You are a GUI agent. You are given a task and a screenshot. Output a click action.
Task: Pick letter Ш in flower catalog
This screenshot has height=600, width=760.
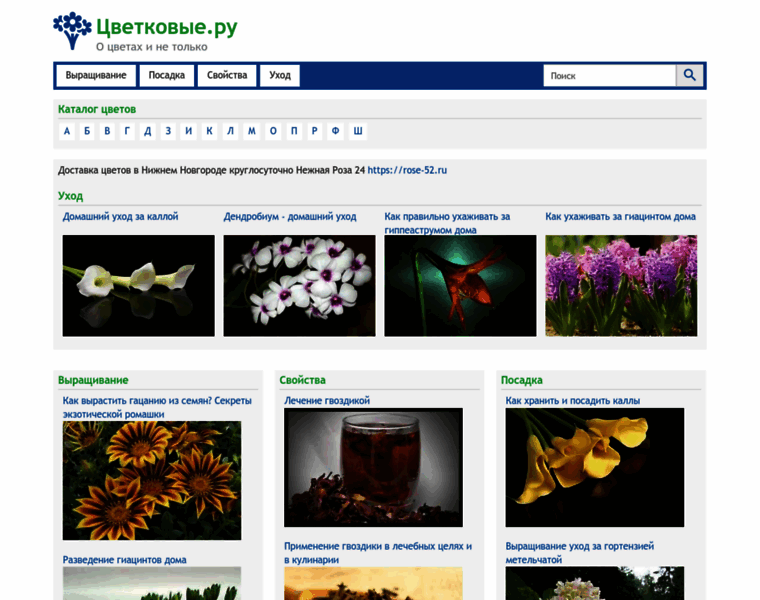click(358, 131)
